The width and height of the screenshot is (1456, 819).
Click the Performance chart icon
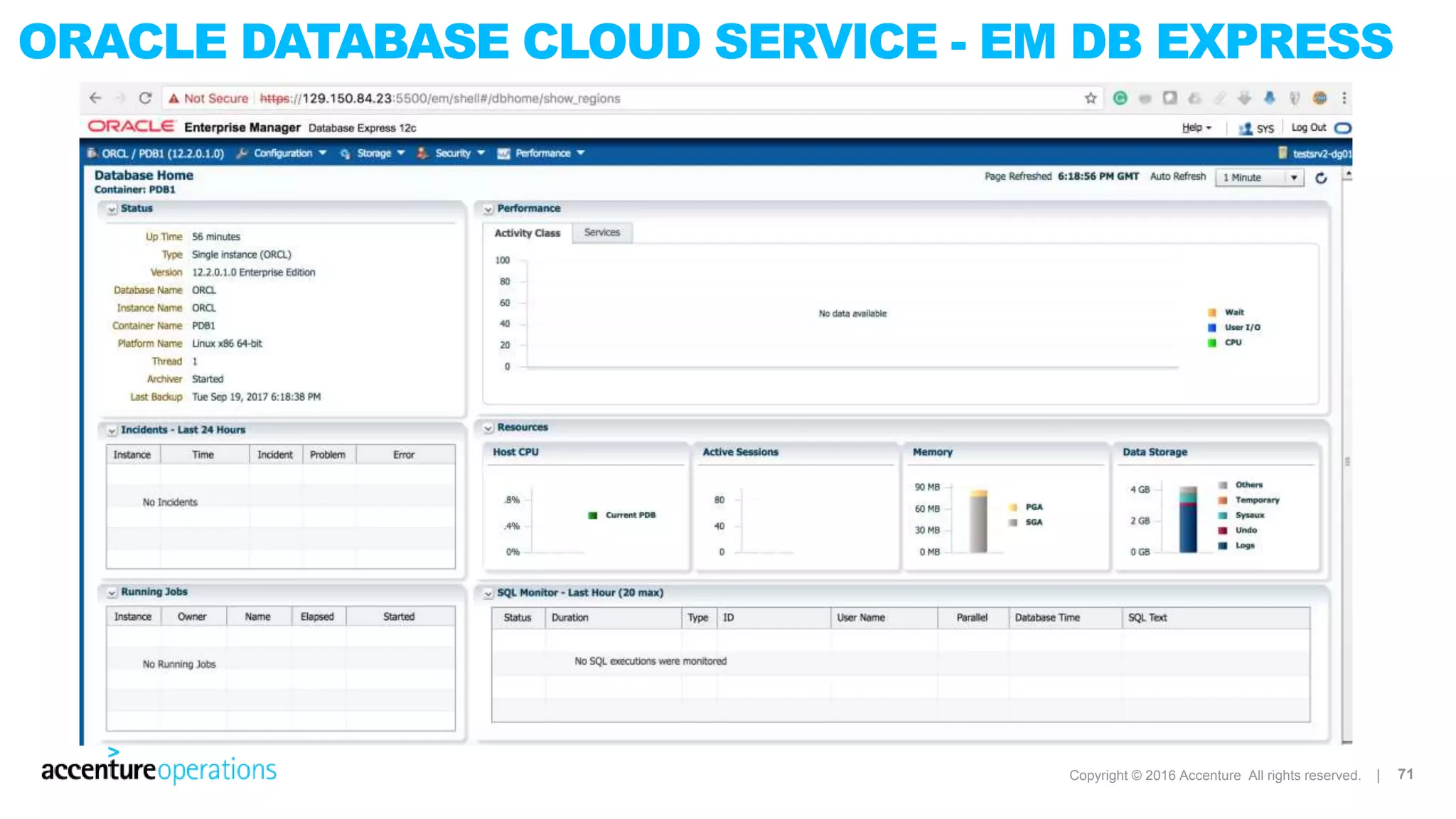tap(503, 154)
